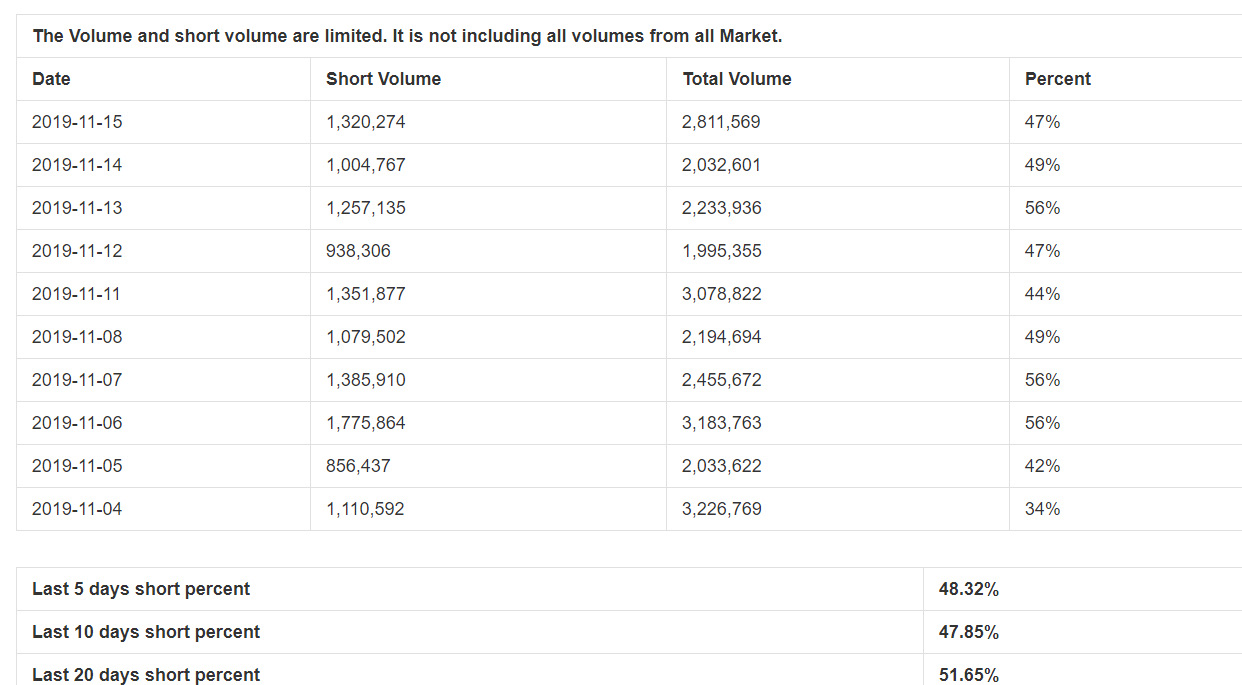Select the 2019-11-07 date cell
The width and height of the screenshot is (1242, 685).
77,380
